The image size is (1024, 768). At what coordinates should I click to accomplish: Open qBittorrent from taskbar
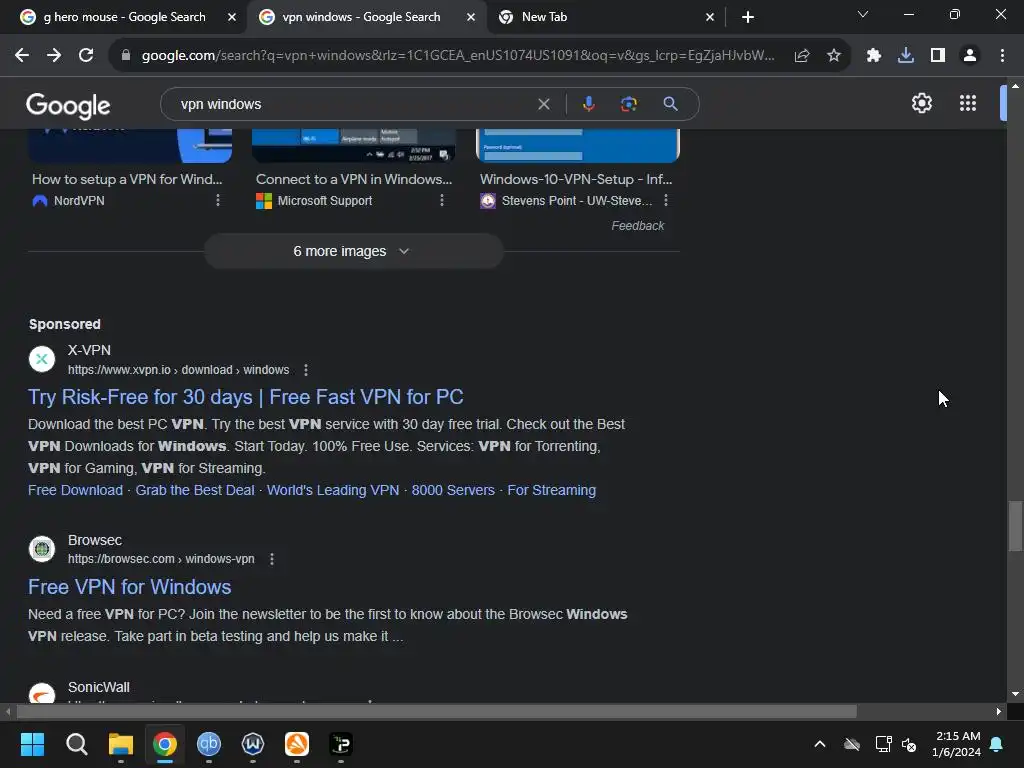click(x=209, y=744)
